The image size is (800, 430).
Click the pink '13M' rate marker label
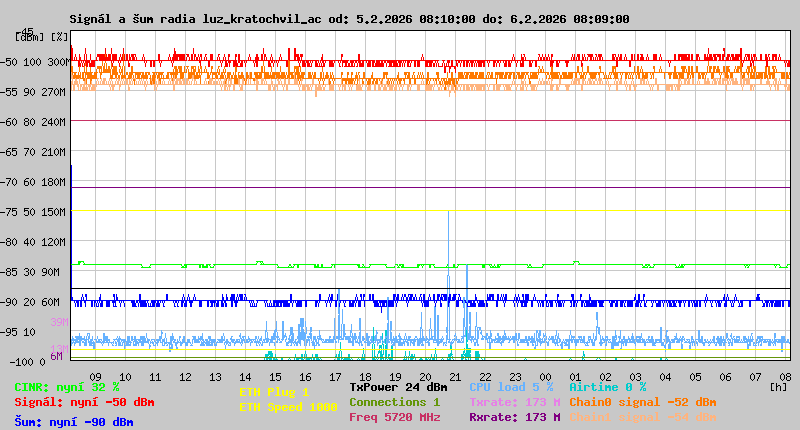pos(59,348)
